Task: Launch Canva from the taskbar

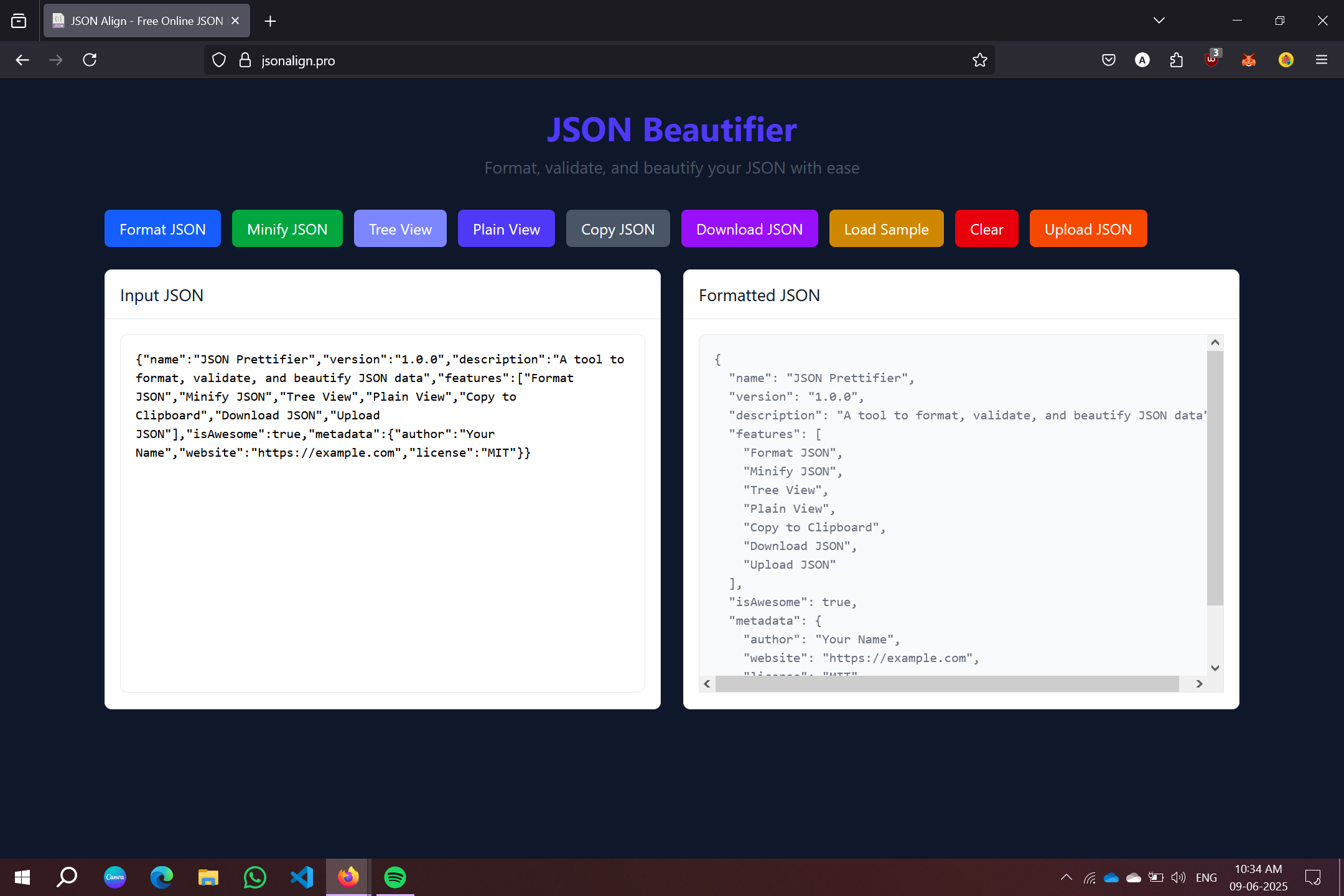Action: (x=115, y=877)
